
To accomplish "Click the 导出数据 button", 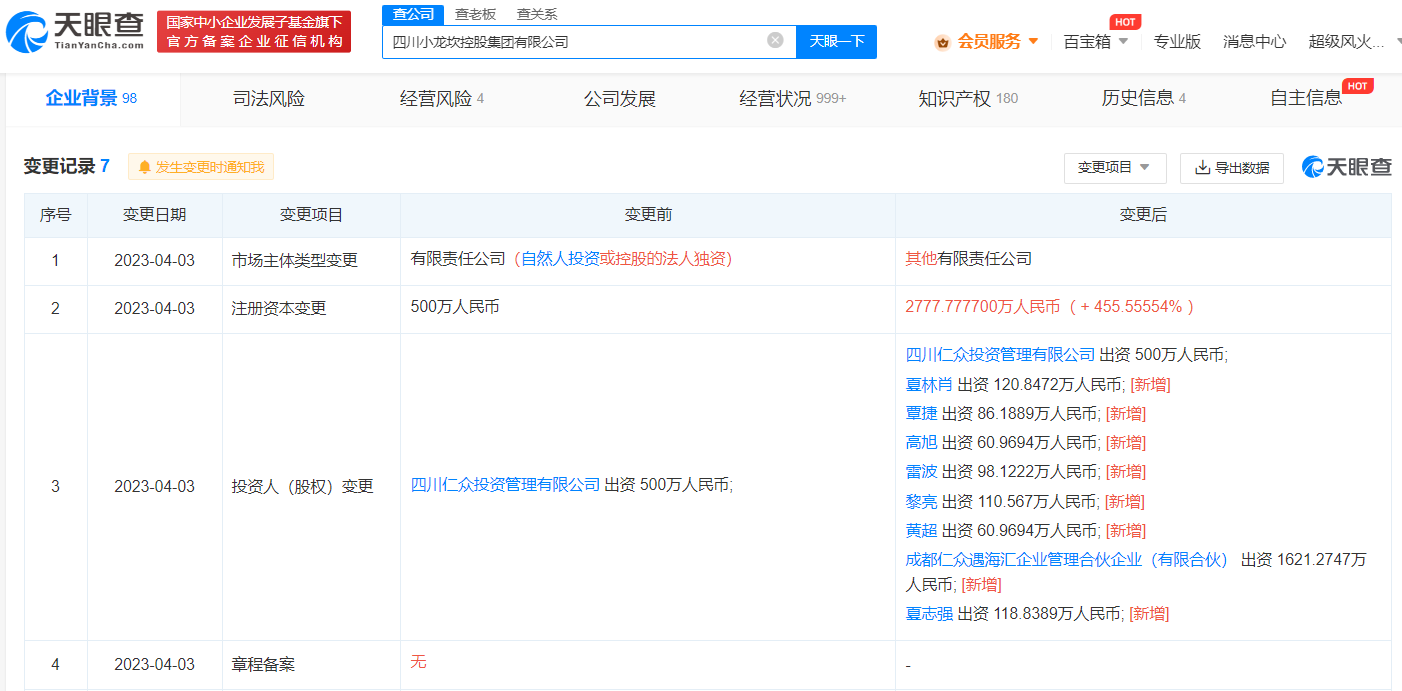I will (x=1232, y=168).
